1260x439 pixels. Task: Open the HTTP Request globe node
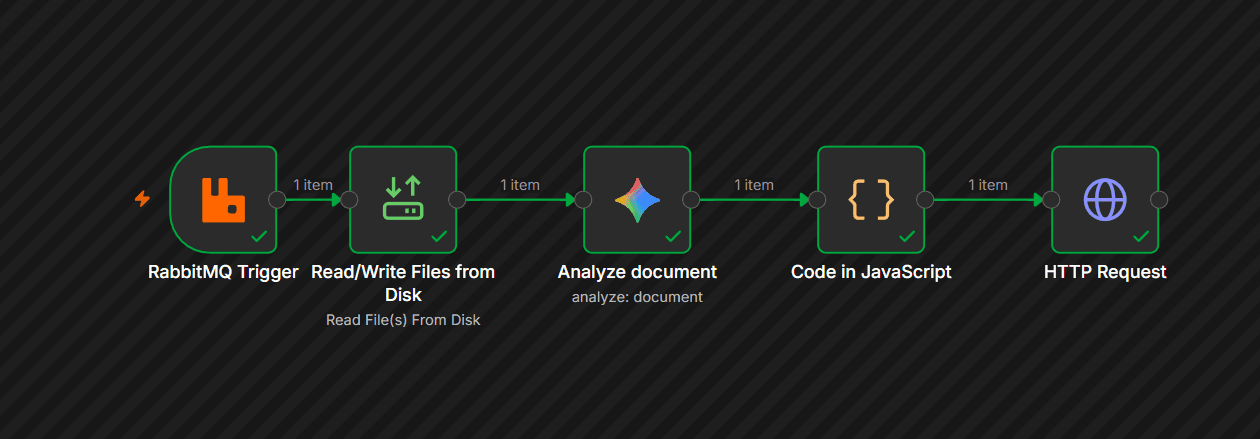[x=1105, y=200]
